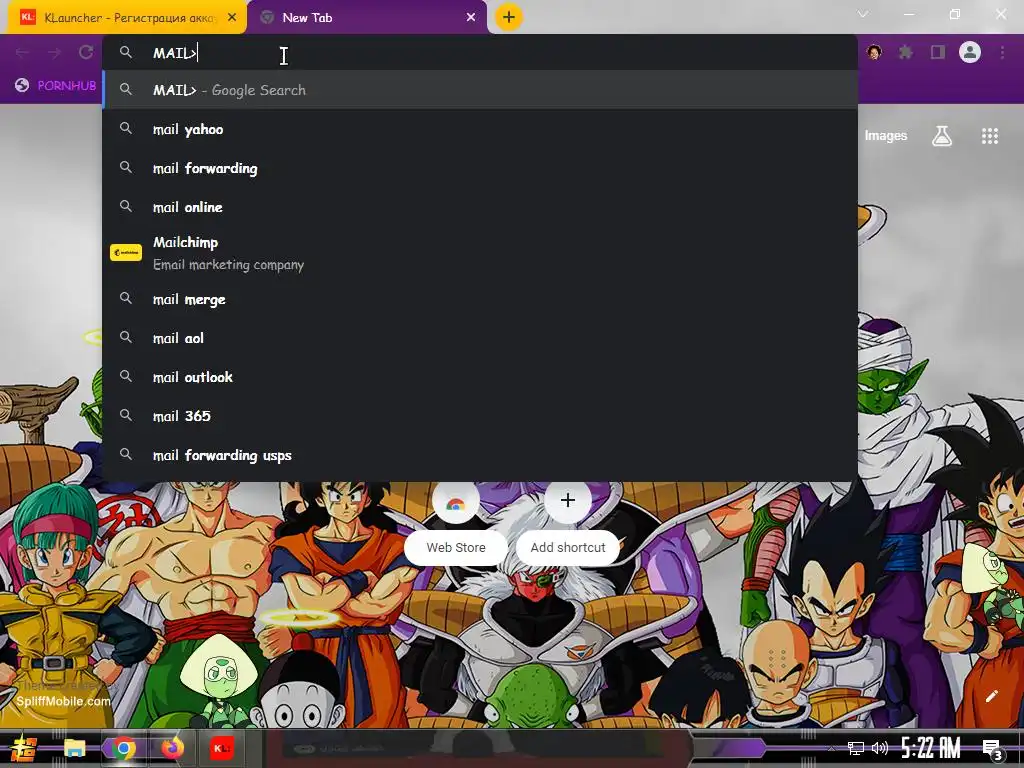The height and width of the screenshot is (768, 1024).
Task: Open the Search Labs flask icon
Action: 942,136
